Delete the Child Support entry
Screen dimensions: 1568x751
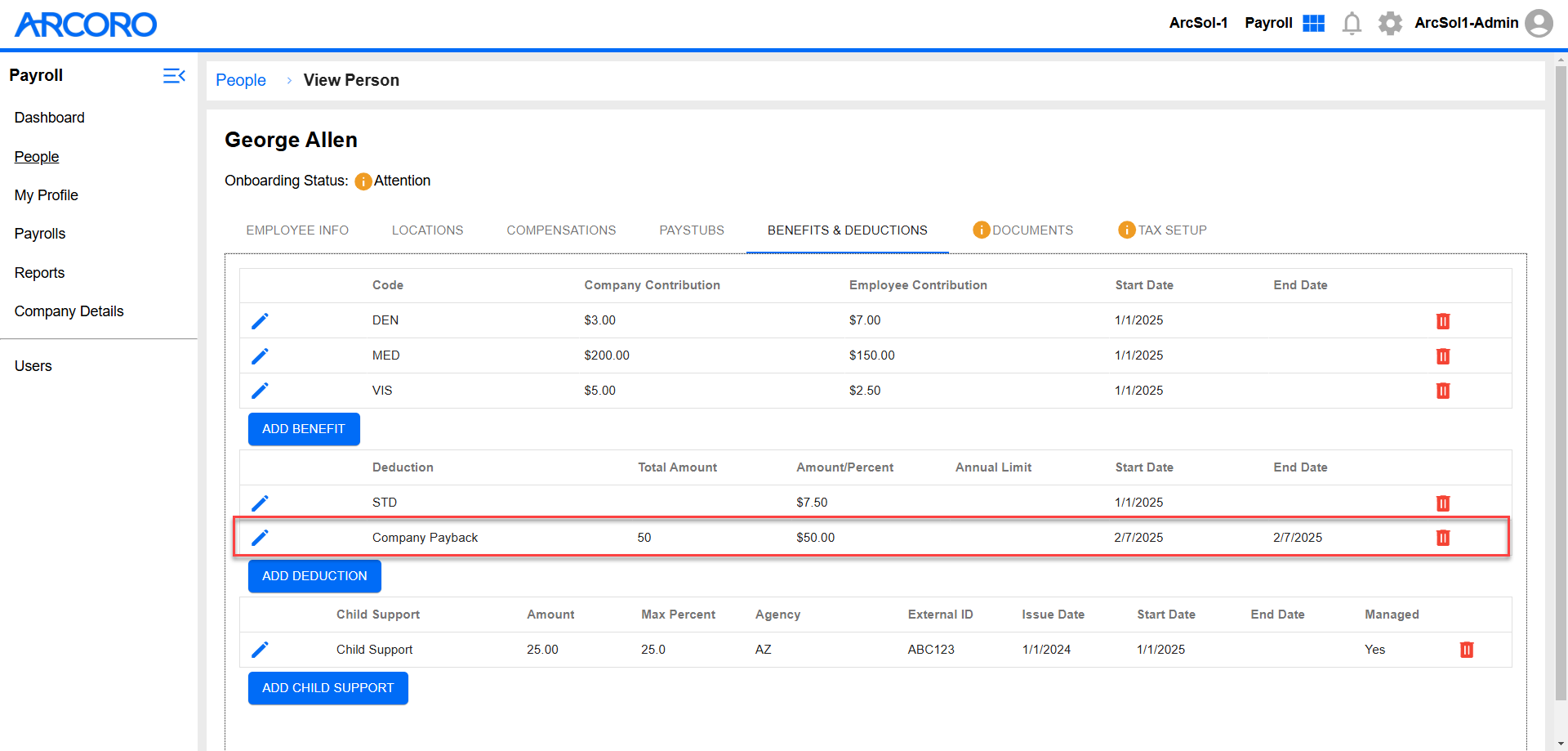click(1467, 650)
